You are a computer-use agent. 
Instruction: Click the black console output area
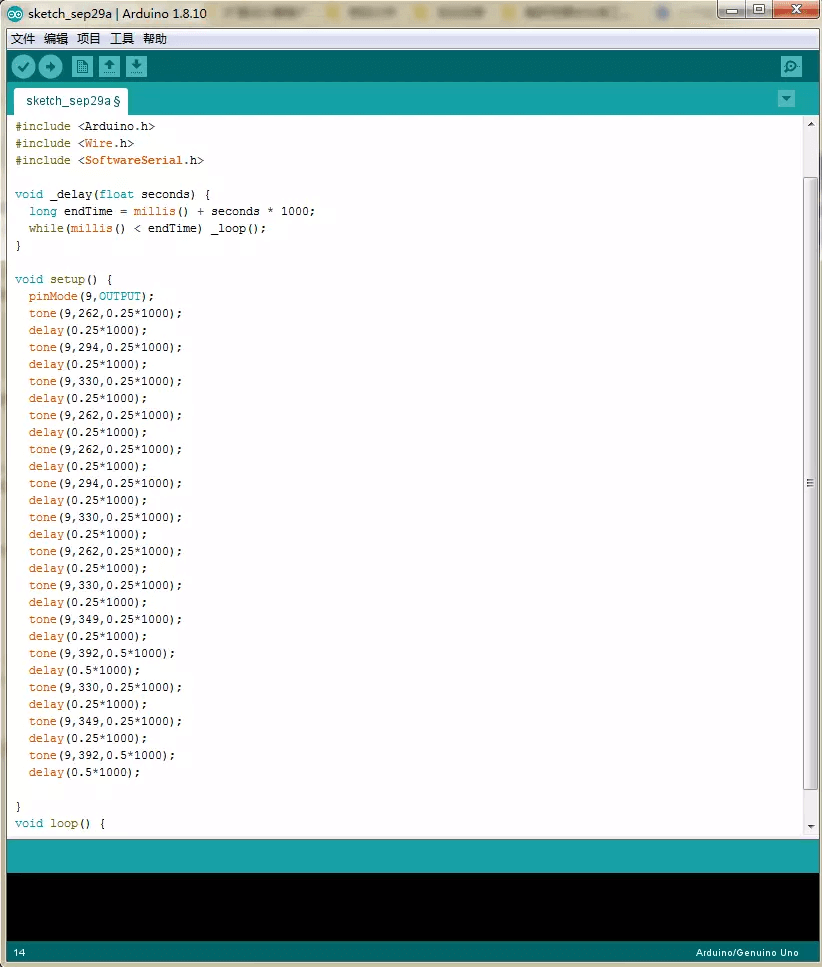pyautogui.click(x=413, y=907)
